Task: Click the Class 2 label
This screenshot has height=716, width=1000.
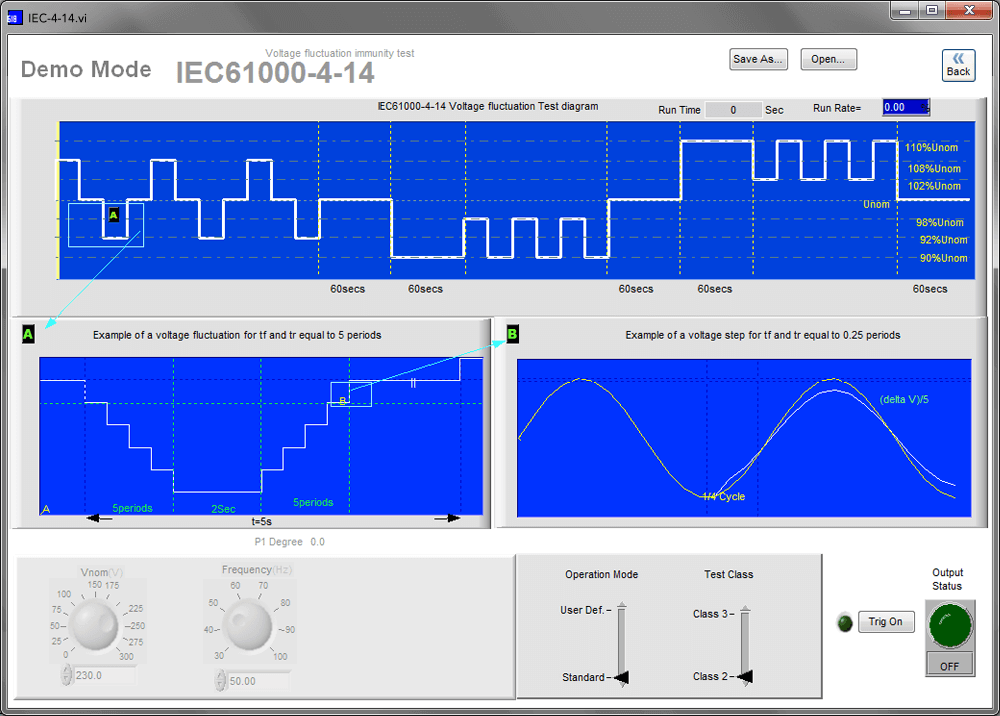Action: 710,676
